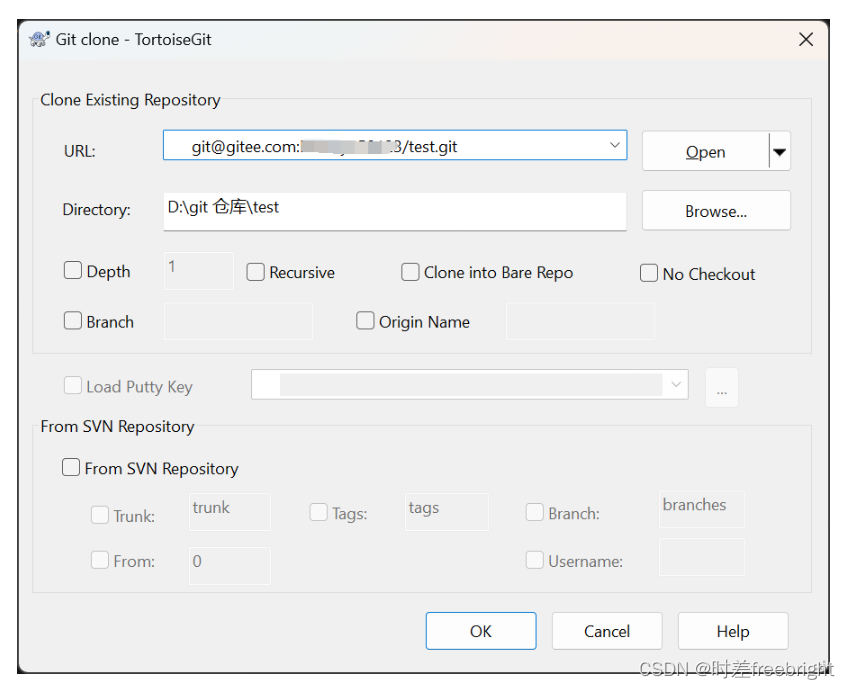Enable the Depth checkbox
Image resolution: width=850 pixels, height=689 pixels.
73,270
